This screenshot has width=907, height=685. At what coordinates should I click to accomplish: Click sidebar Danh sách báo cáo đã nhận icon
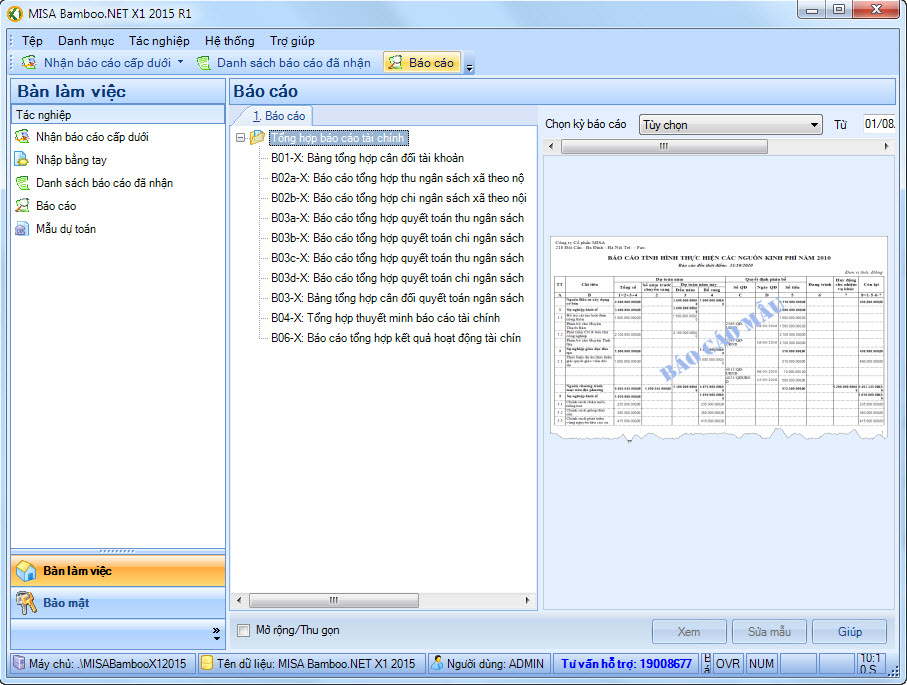coord(22,183)
